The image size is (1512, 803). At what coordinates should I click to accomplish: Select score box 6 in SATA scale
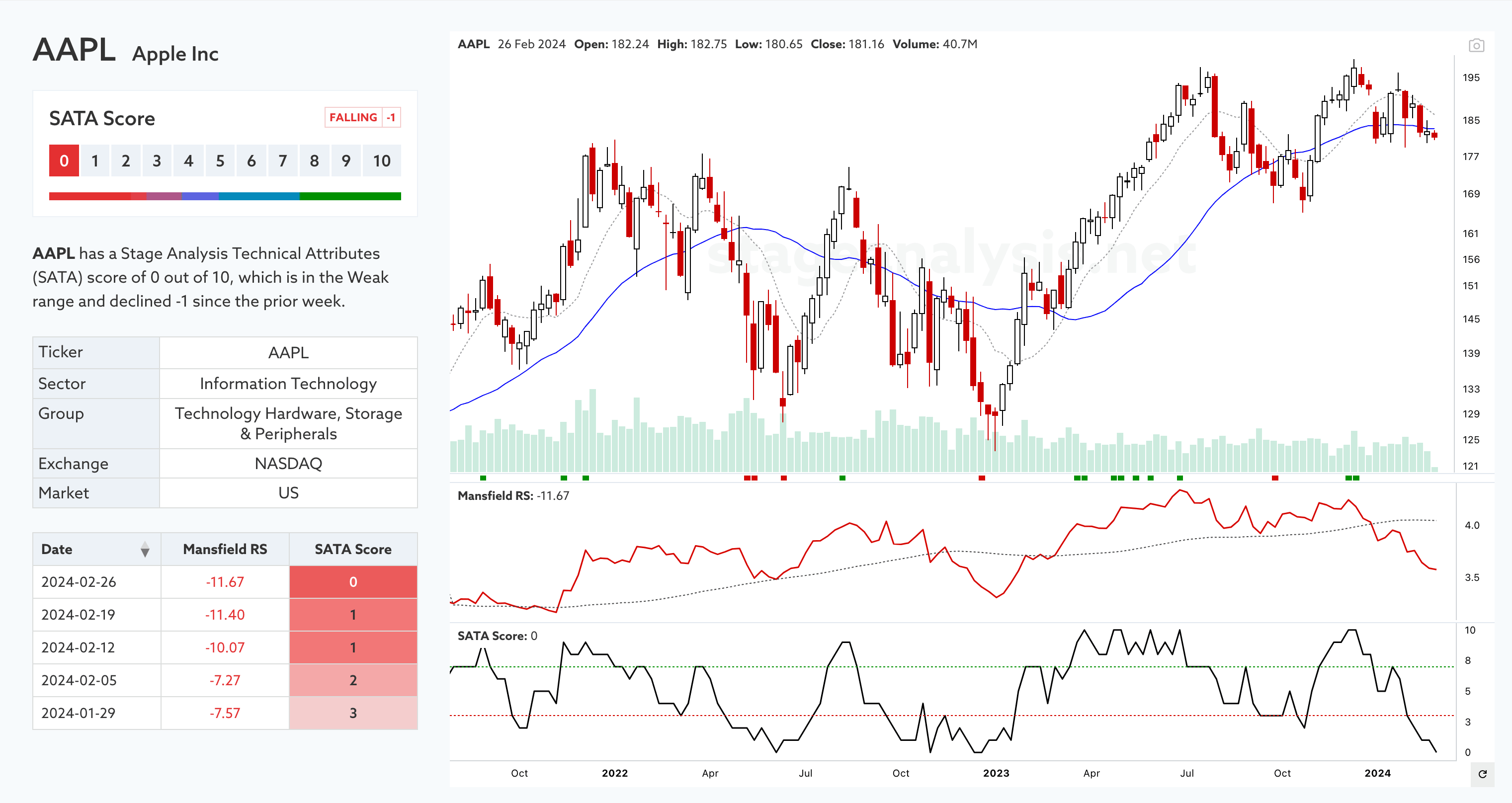point(251,161)
